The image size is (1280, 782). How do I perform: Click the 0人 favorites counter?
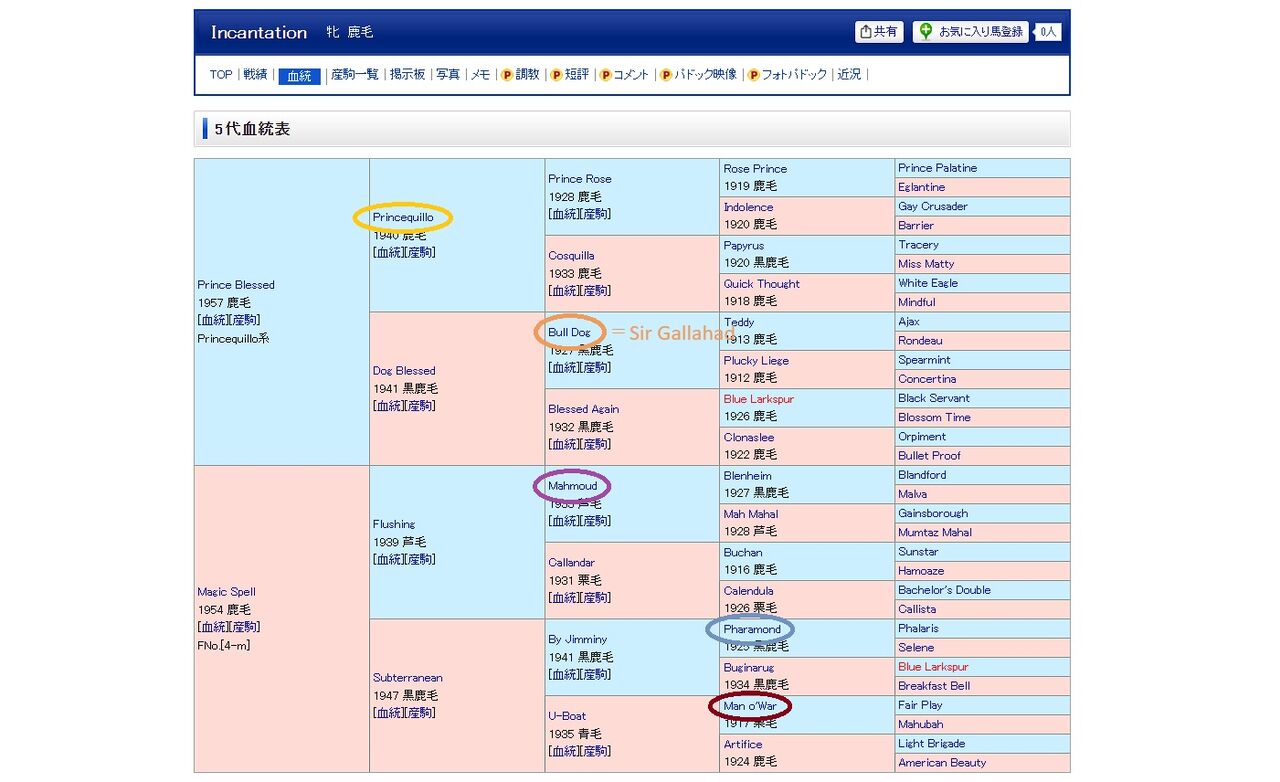(x=1048, y=32)
